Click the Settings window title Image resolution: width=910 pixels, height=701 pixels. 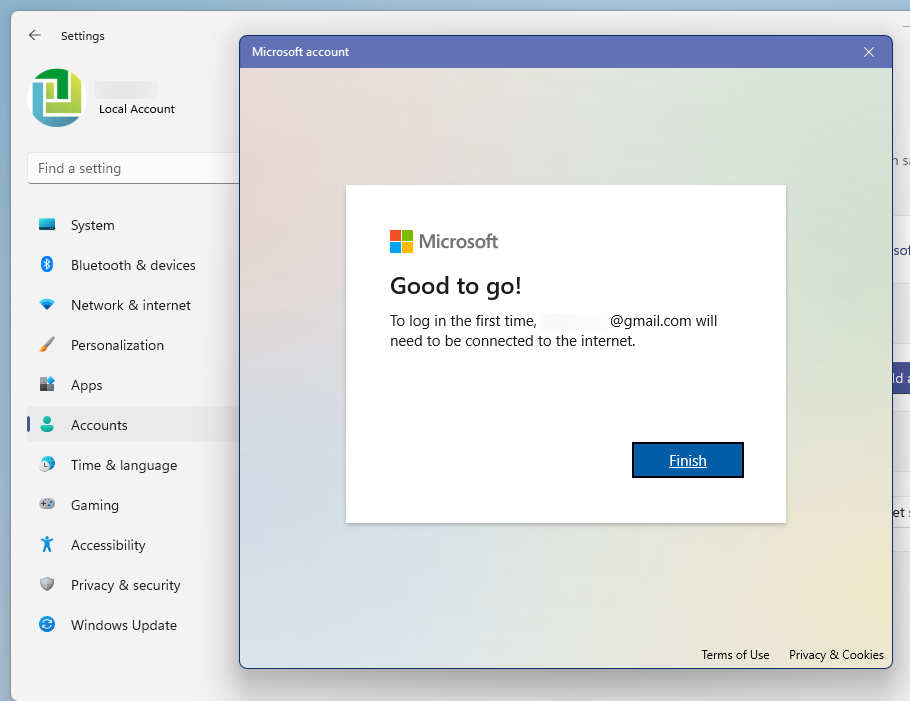(82, 36)
